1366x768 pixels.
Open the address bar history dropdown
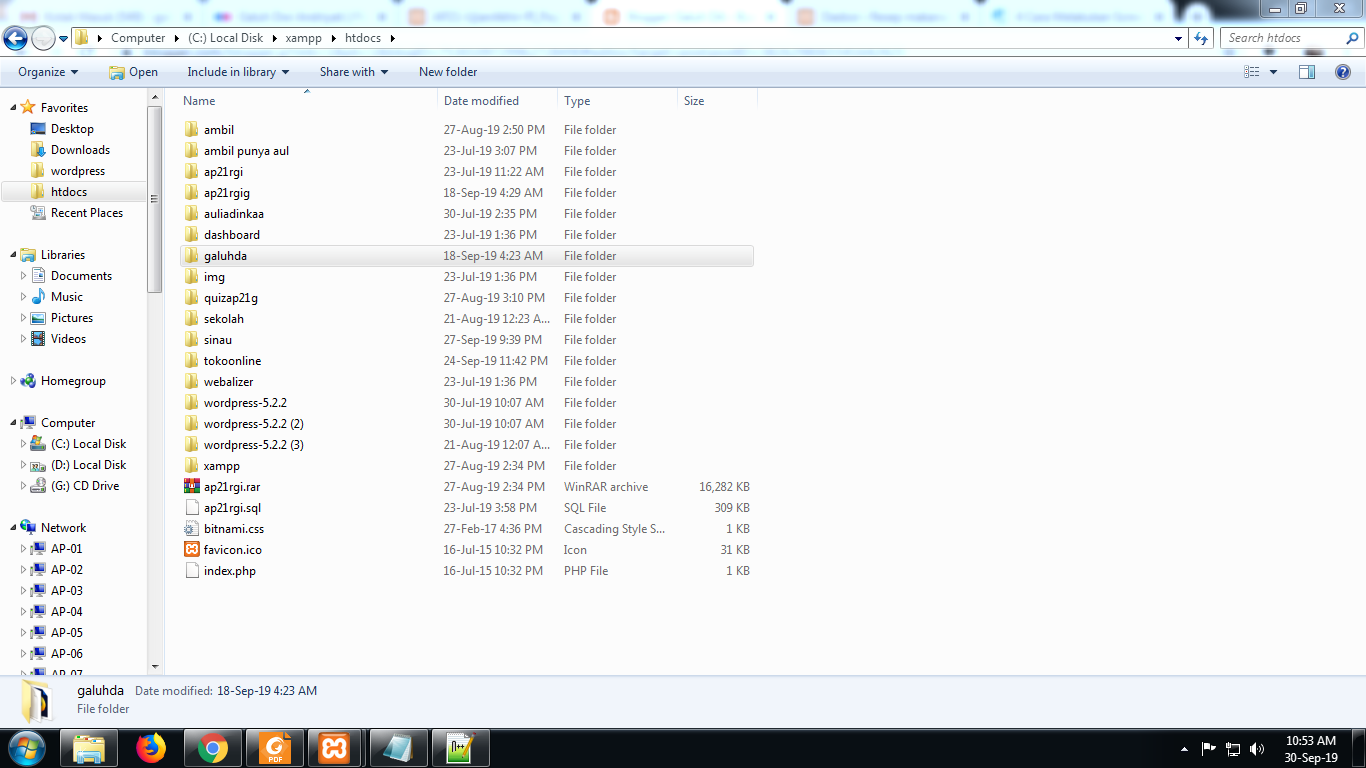tap(1178, 38)
